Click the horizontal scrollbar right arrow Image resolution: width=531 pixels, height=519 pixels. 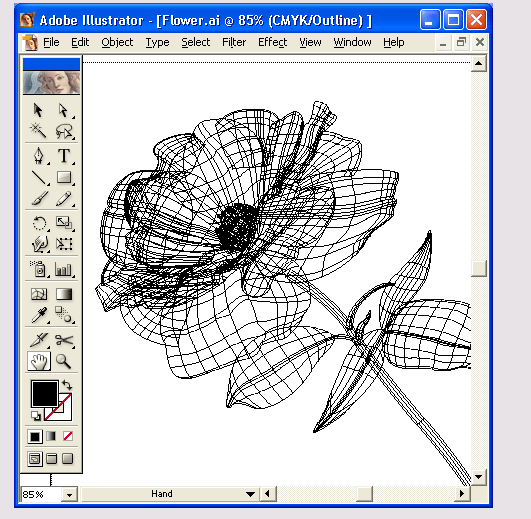[462, 494]
